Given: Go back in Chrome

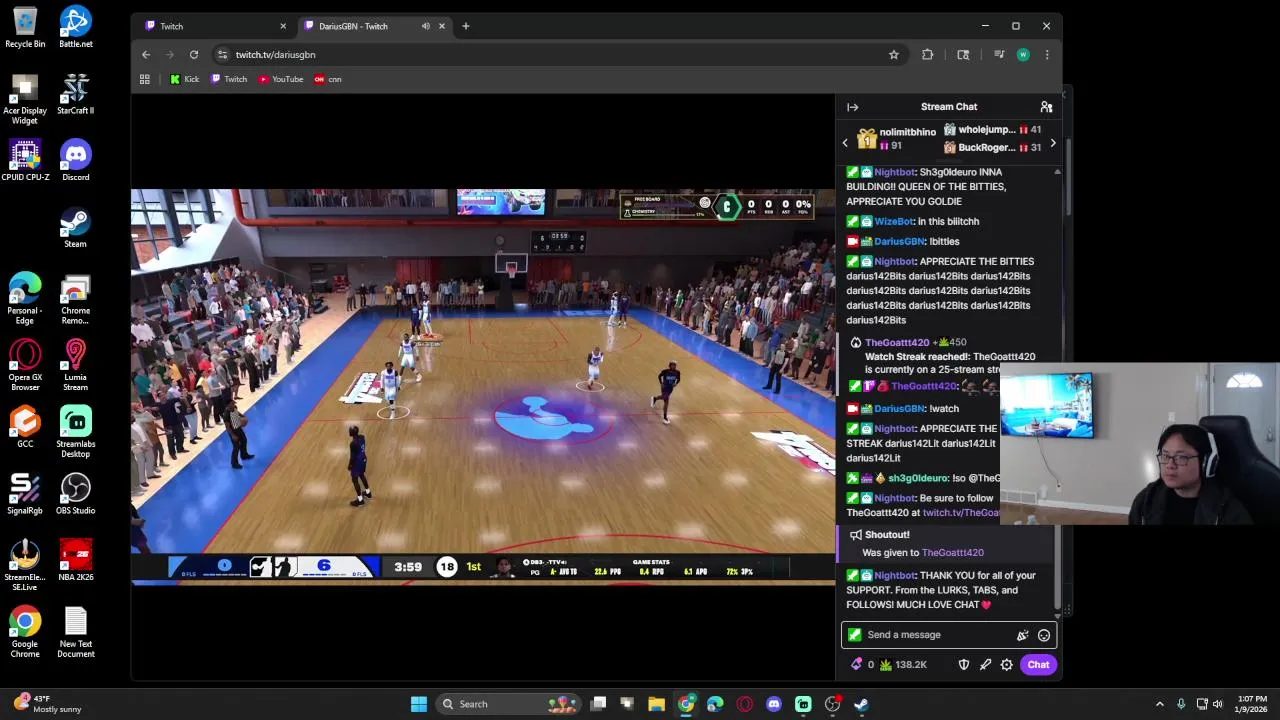Looking at the screenshot, I should coord(146,55).
